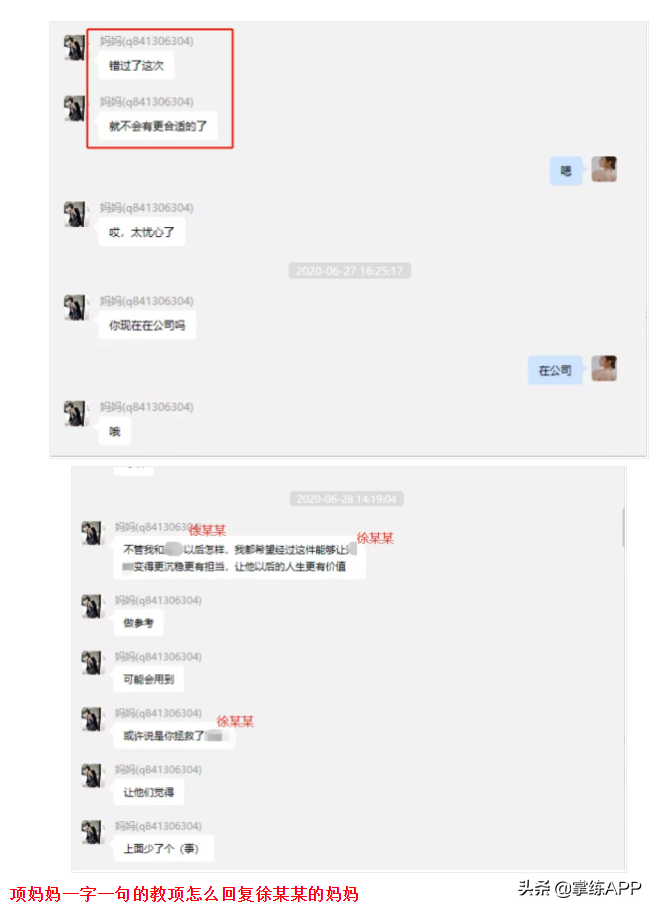Select the blue "嗯" reply bubble
Image resolution: width=656 pixels, height=911 pixels.
566,171
